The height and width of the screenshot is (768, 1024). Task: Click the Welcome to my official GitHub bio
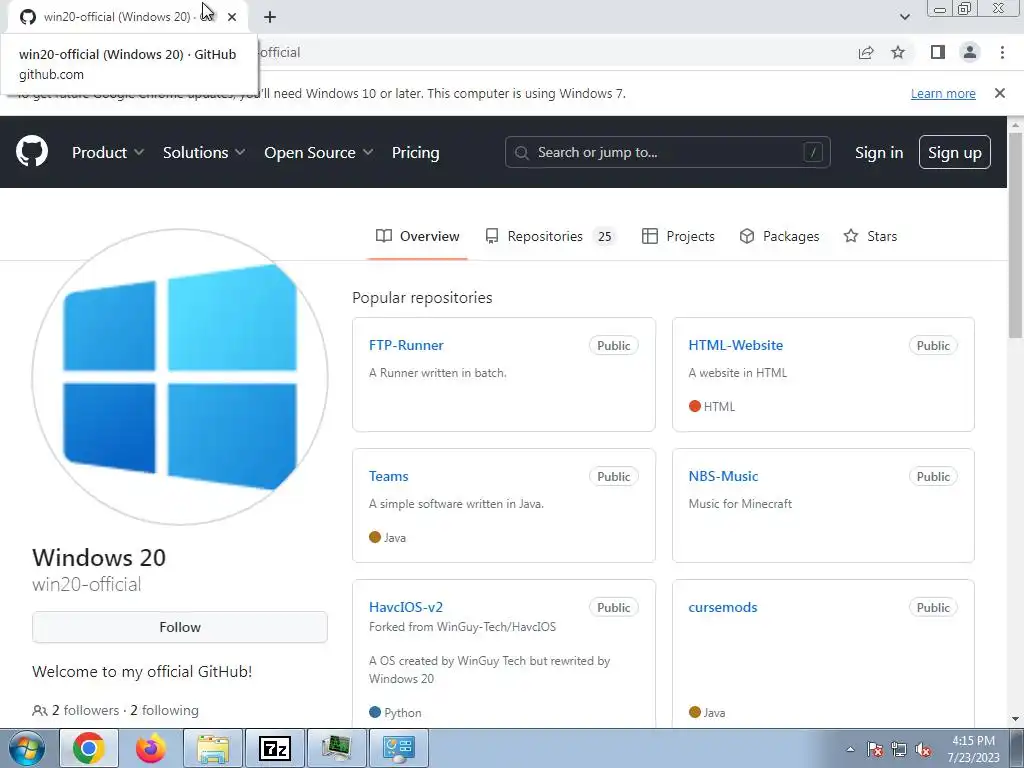[x=142, y=671]
